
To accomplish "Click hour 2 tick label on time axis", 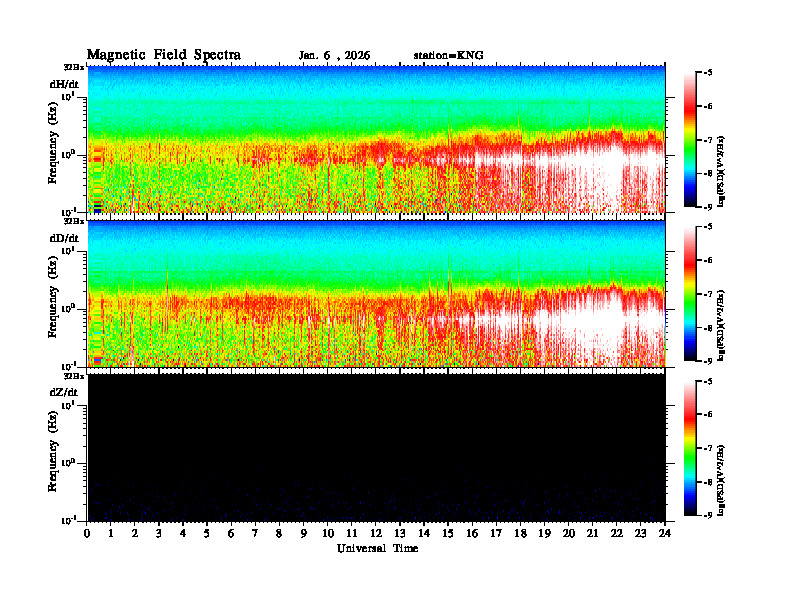I will tap(135, 533).
